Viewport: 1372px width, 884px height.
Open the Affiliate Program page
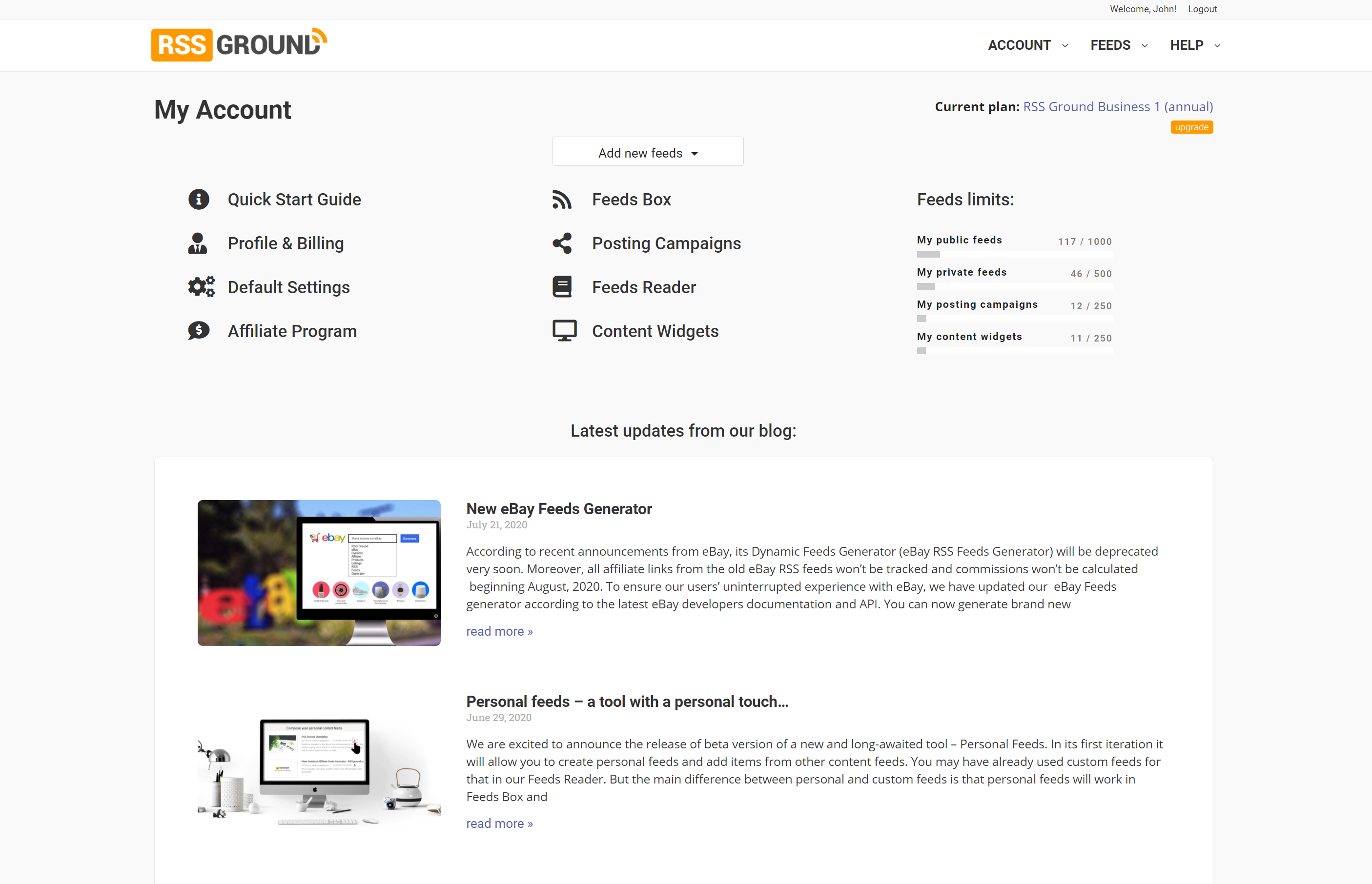pyautogui.click(x=292, y=331)
